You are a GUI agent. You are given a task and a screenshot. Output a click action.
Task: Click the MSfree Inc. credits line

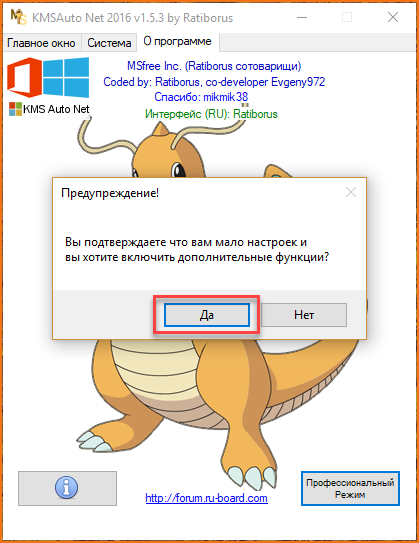click(214, 66)
